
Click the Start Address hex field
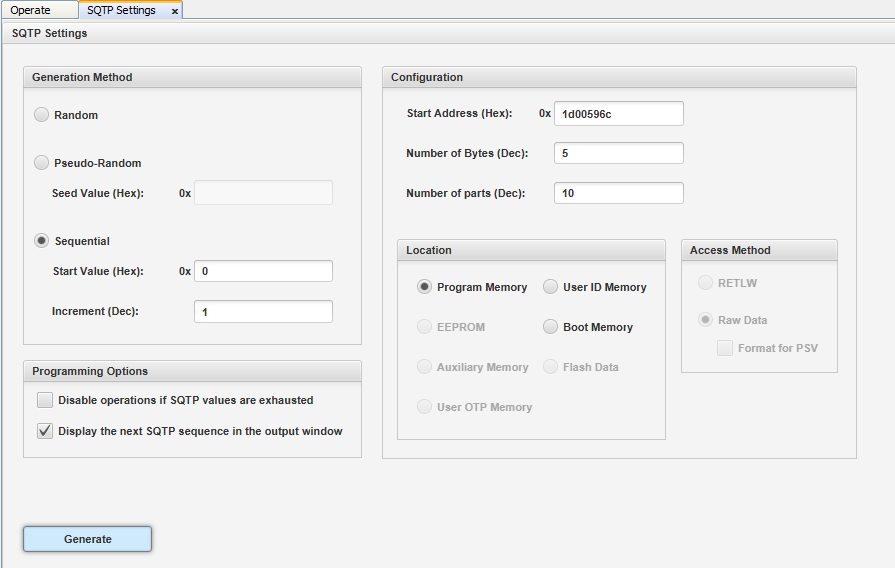coord(618,113)
